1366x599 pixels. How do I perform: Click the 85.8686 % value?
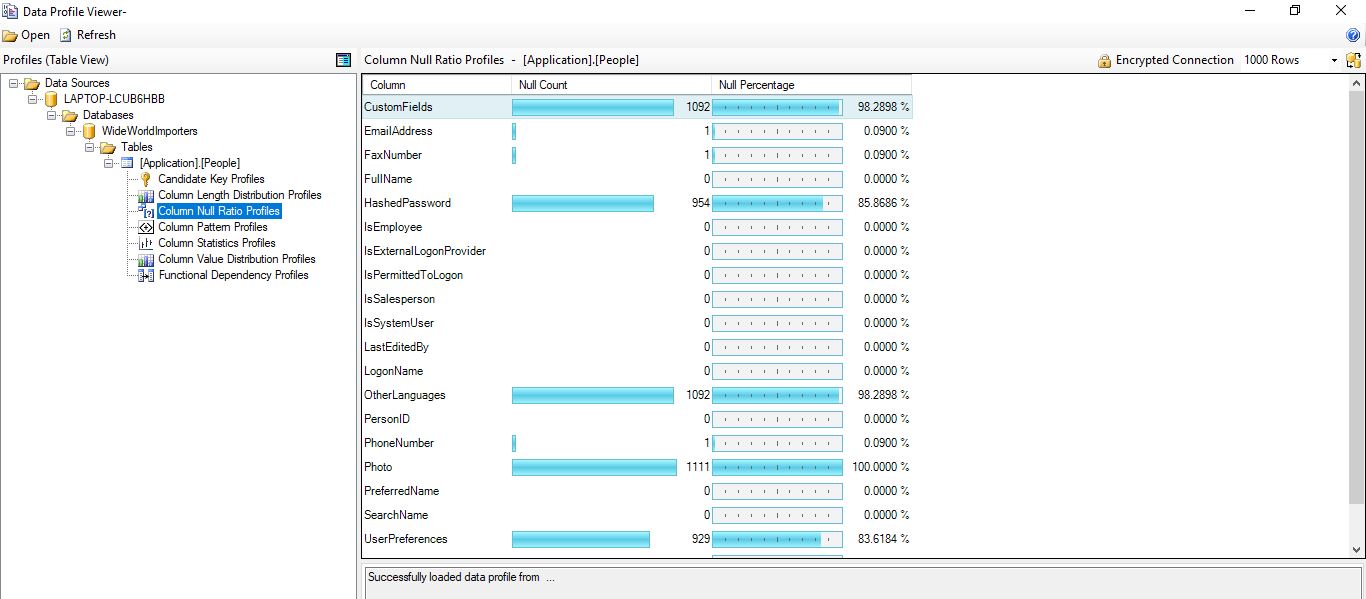pos(883,203)
